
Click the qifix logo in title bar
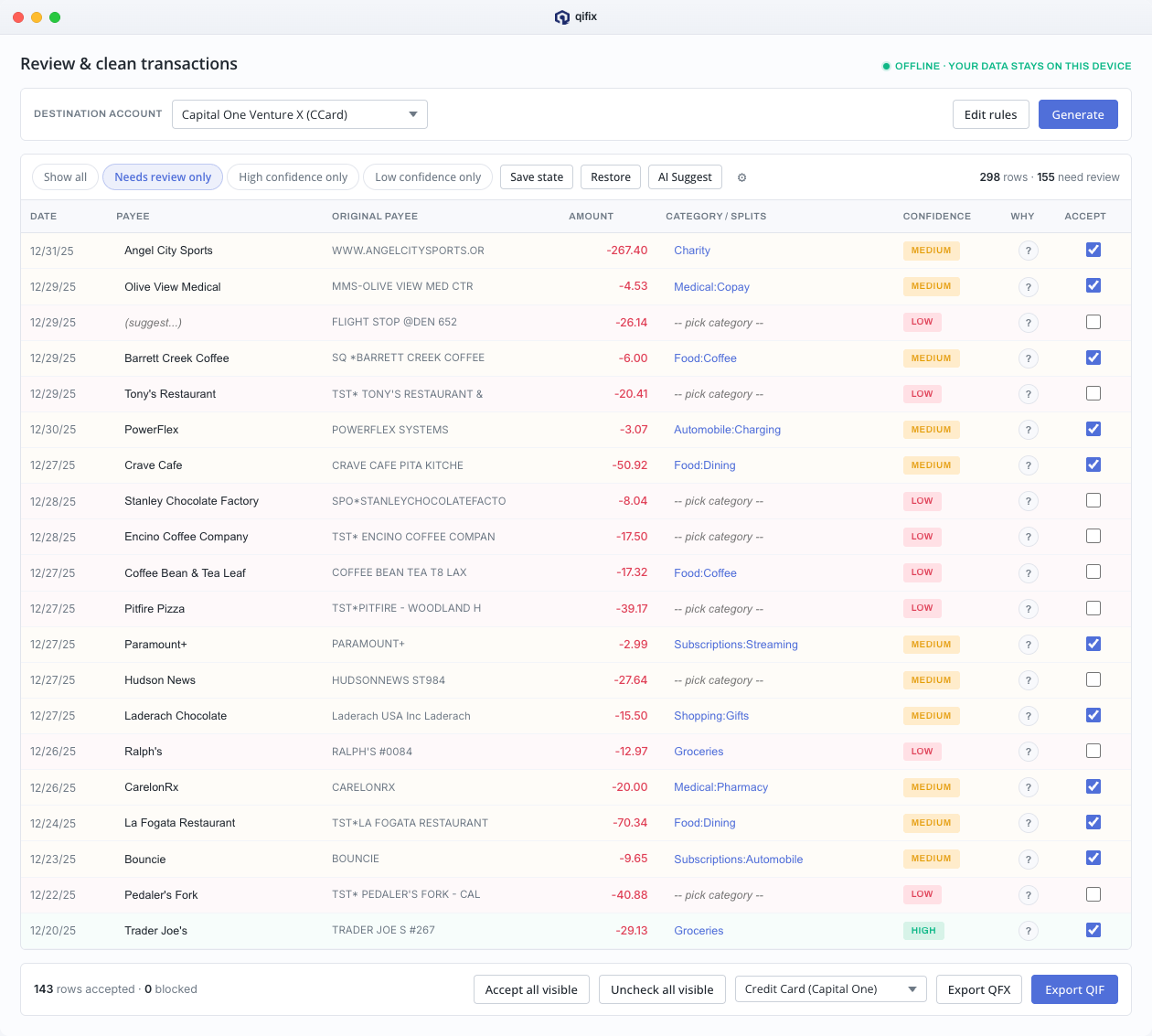click(x=562, y=17)
